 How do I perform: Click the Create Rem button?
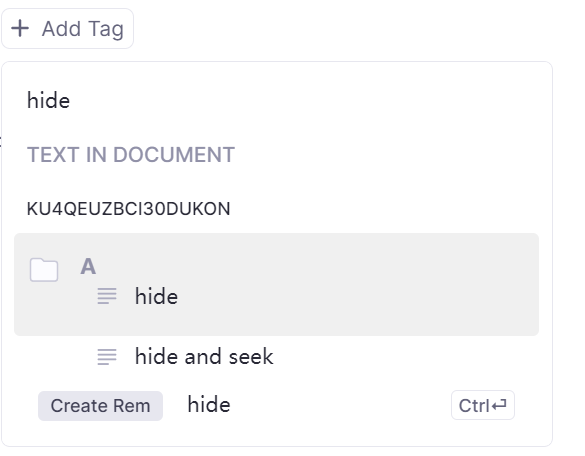tap(100, 406)
